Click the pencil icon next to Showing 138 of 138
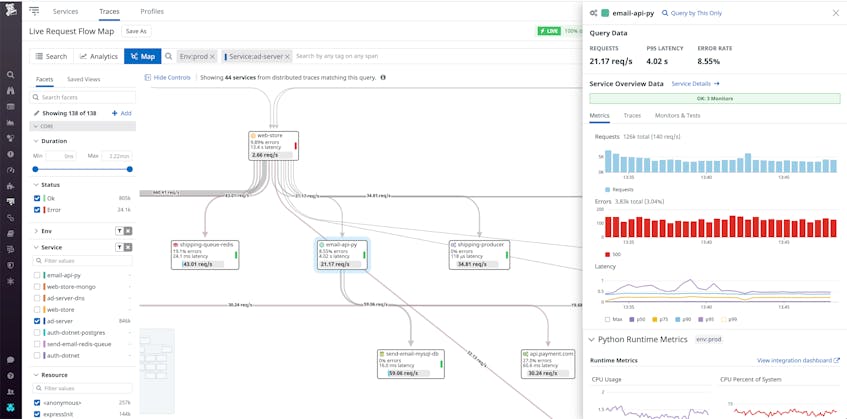This screenshot has height=419, width=847. coord(37,113)
